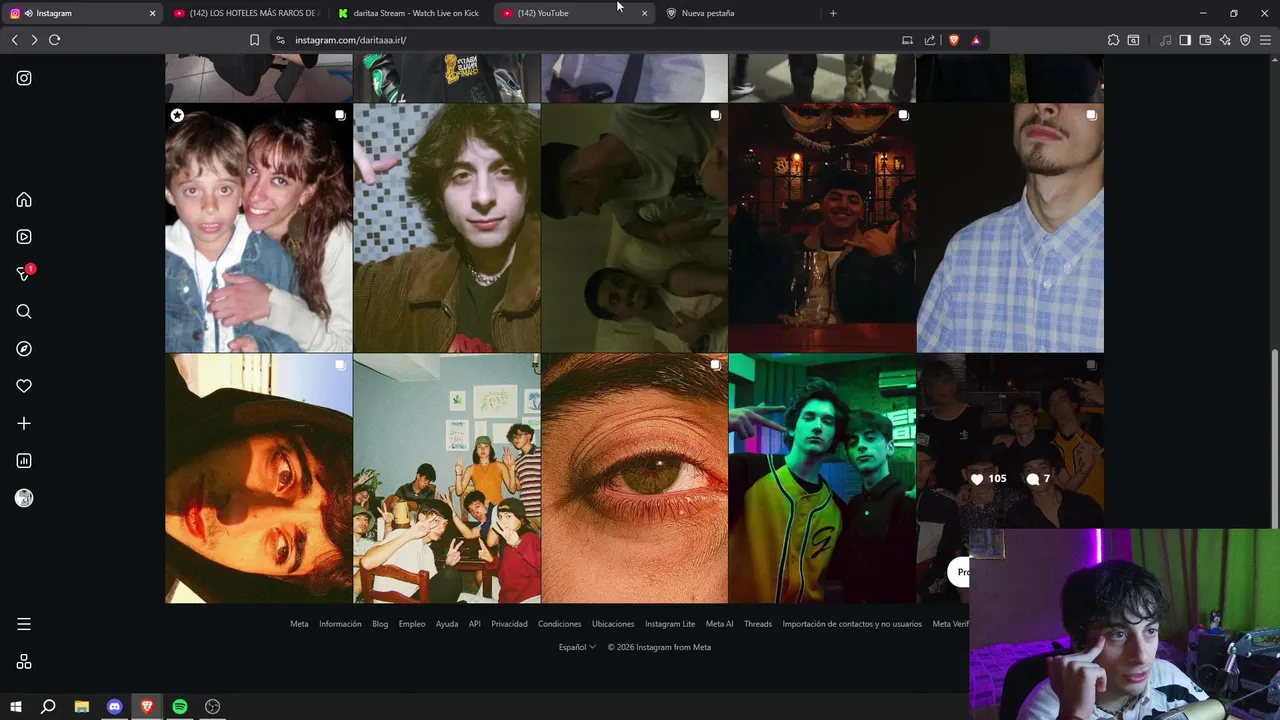This screenshot has width=1280, height=720.
Task: Open the Español language dropdown
Action: point(577,647)
